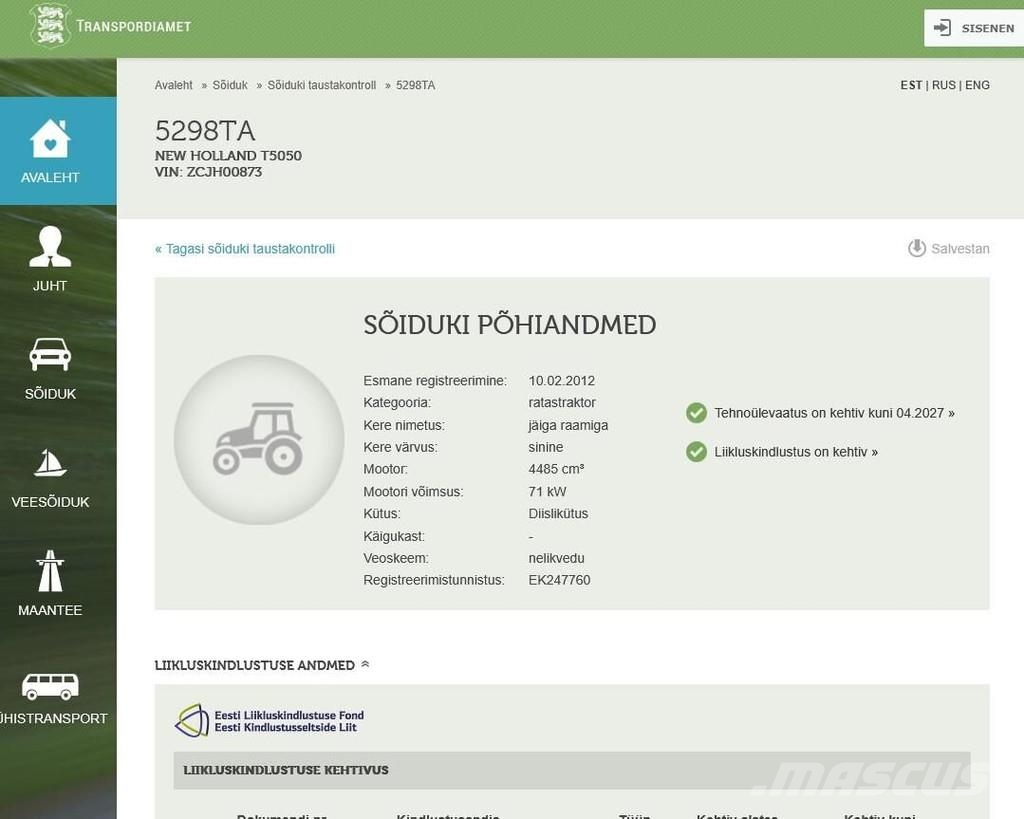Open Sõiduki taustakontroll breadcrumb

tap(321, 86)
